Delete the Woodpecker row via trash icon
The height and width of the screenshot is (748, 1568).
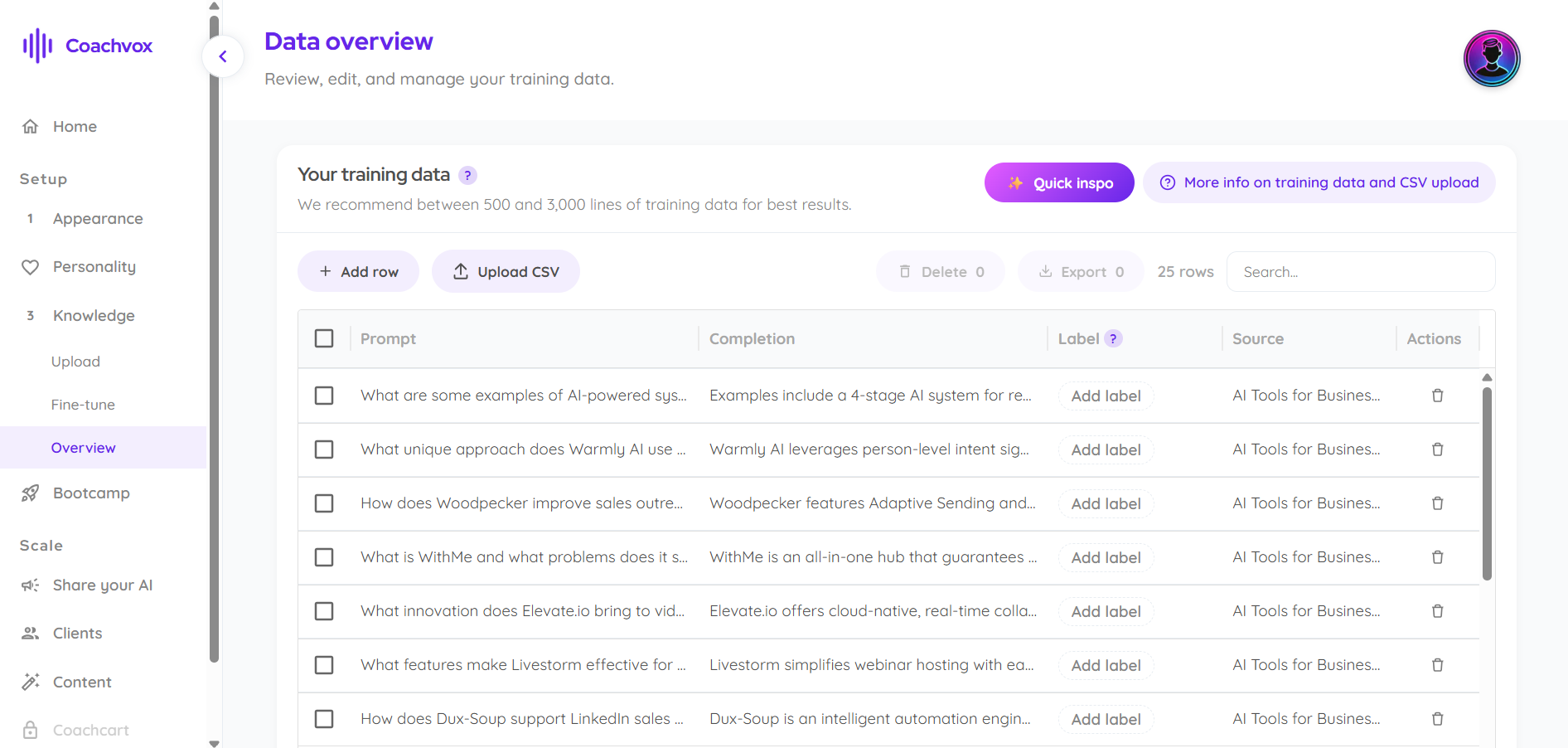(1438, 503)
